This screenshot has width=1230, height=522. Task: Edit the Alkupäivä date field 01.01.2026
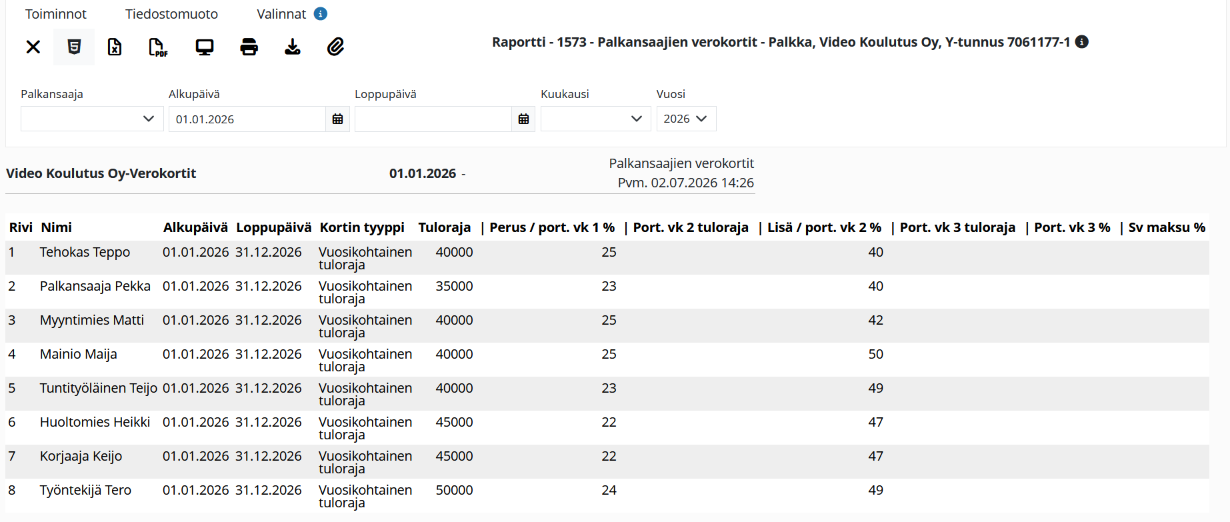tap(247, 119)
